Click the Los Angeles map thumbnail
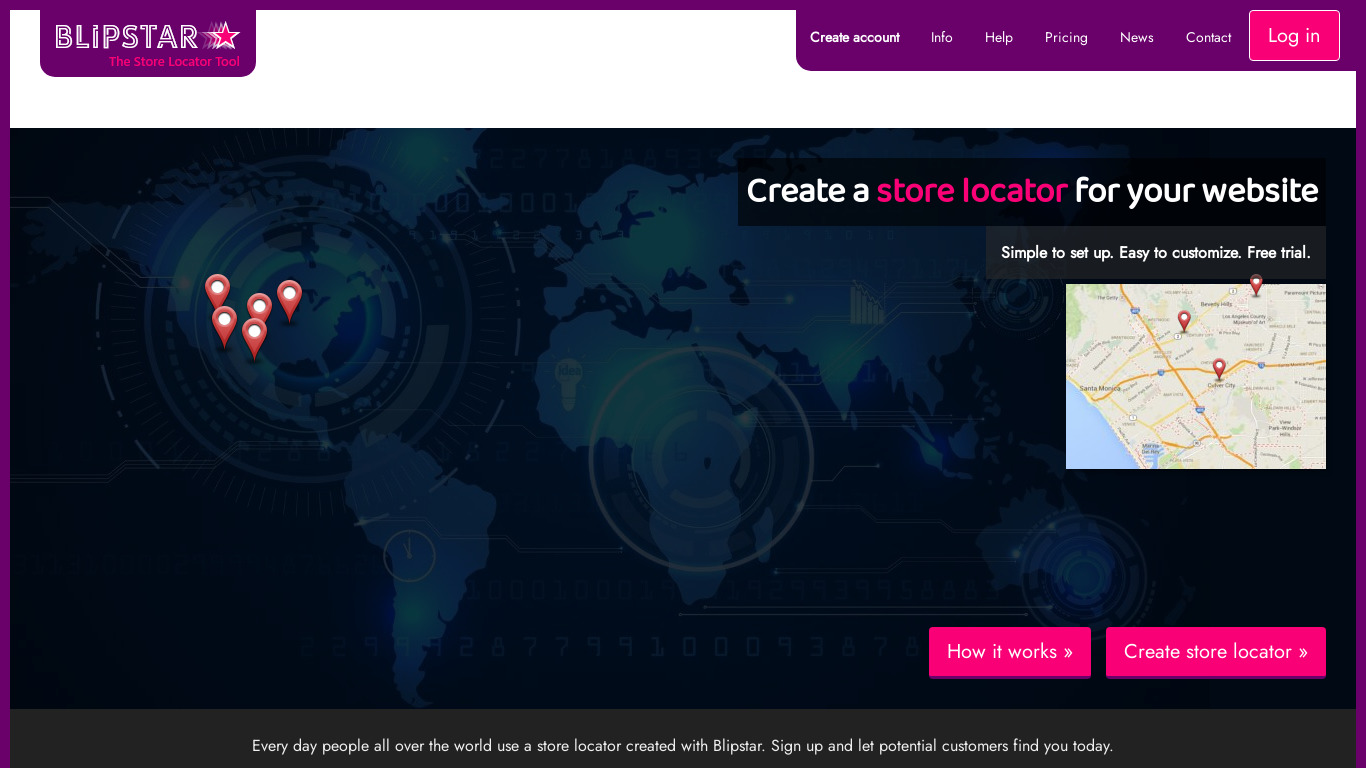Image resolution: width=1366 pixels, height=768 pixels. click(x=1196, y=376)
